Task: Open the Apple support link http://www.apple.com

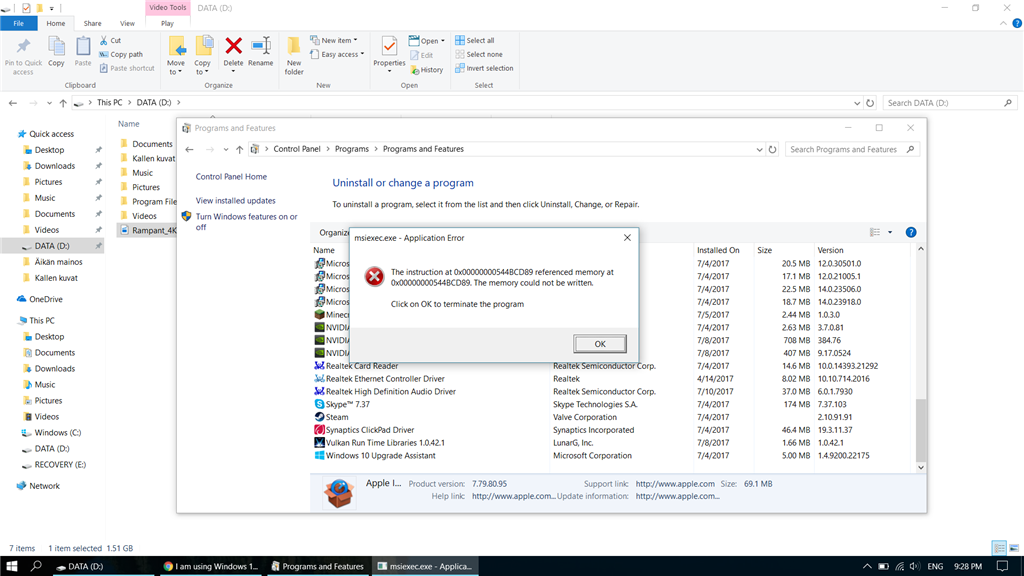Action: click(675, 484)
